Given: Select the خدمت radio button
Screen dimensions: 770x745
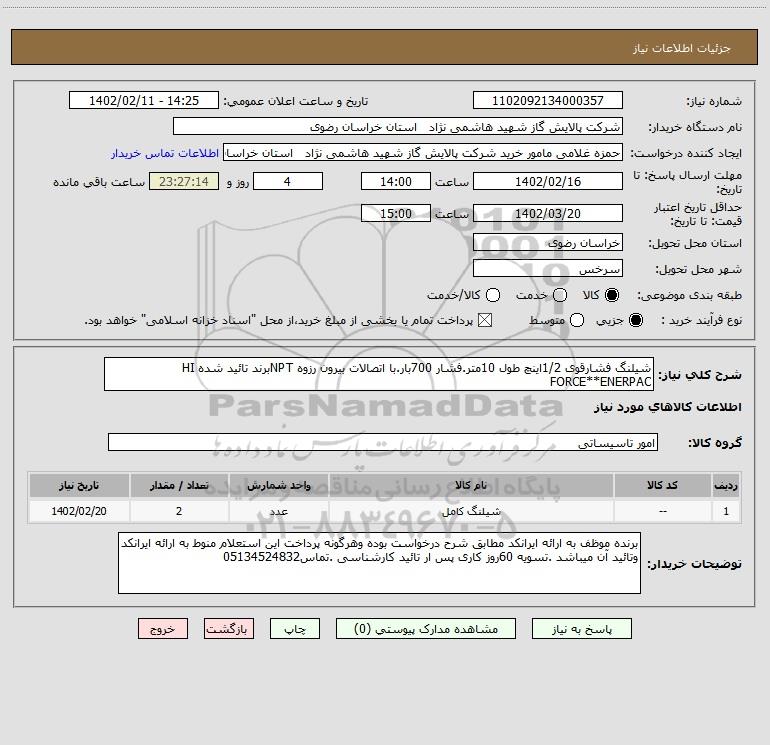Looking at the screenshot, I should (560, 295).
